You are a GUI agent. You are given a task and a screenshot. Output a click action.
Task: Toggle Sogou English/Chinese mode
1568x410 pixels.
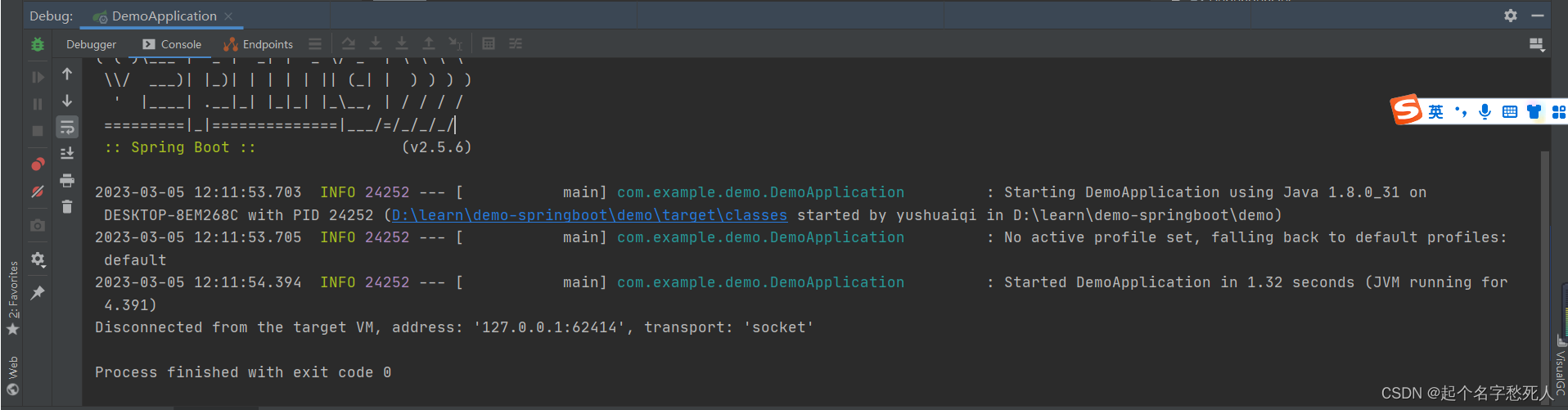pos(1436,112)
